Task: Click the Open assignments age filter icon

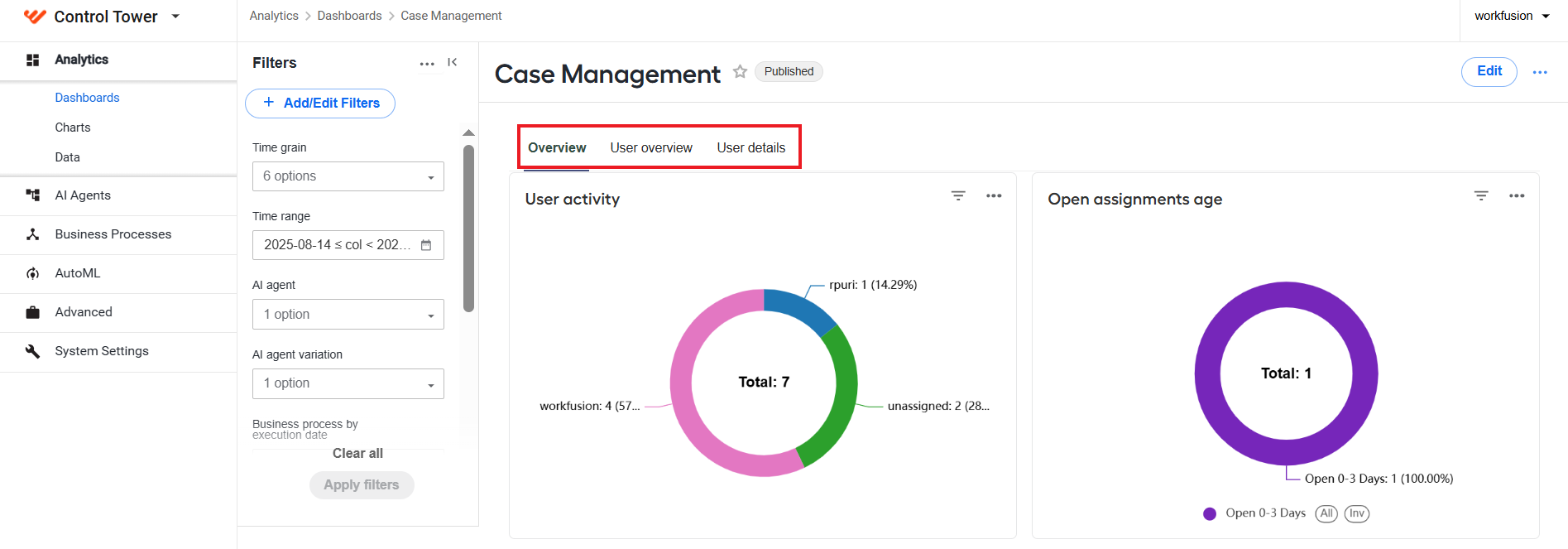Action: click(1481, 195)
